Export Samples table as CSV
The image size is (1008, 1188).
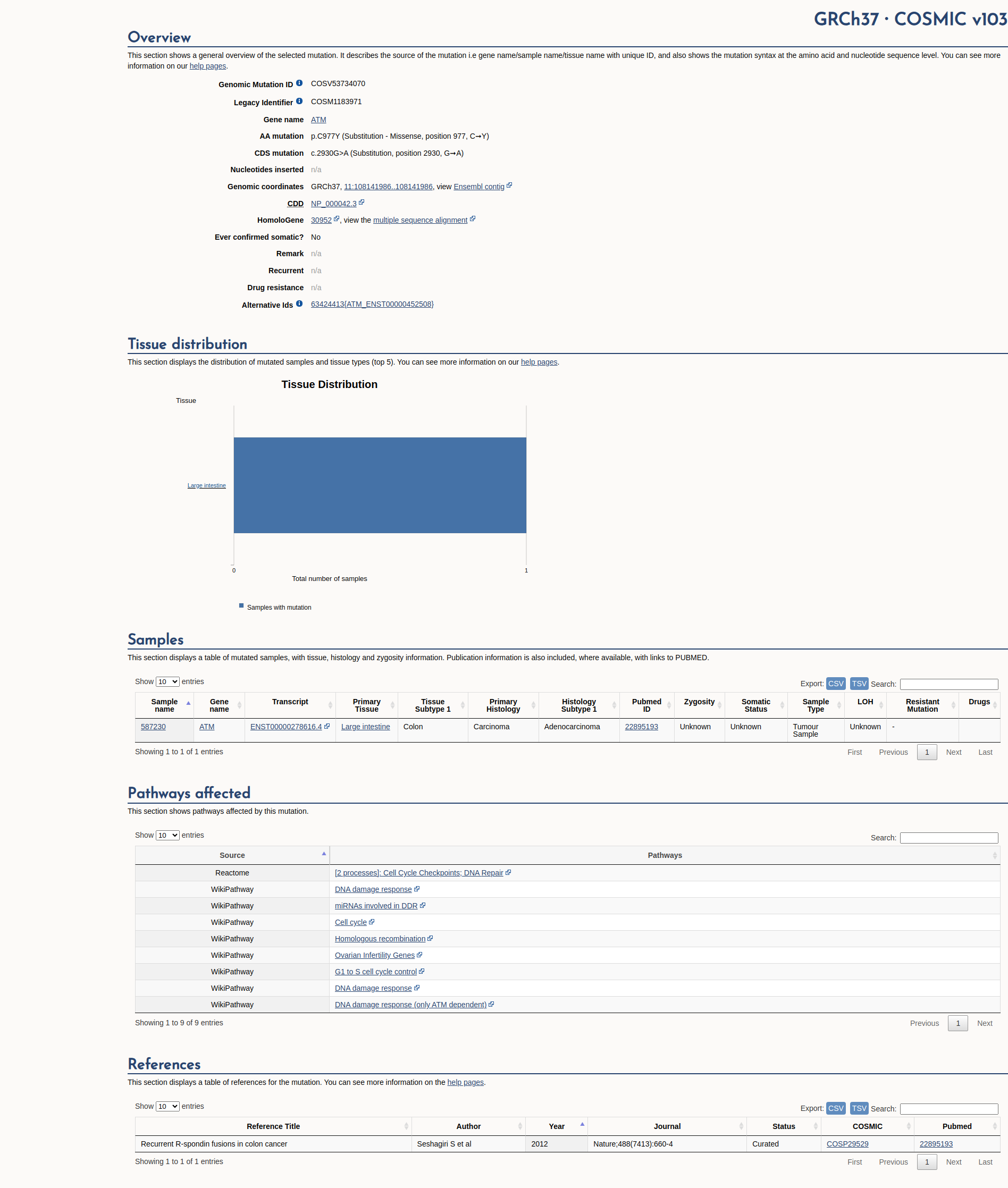(835, 684)
